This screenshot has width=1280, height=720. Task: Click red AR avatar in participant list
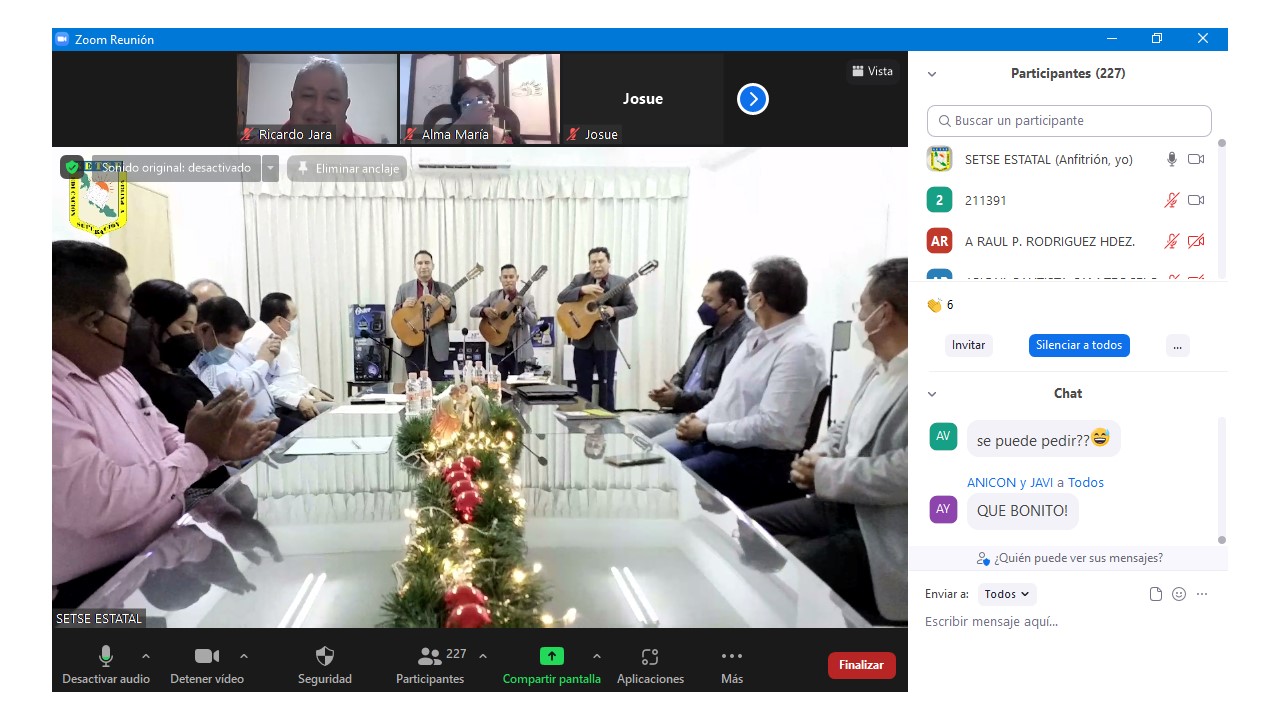tap(939, 241)
